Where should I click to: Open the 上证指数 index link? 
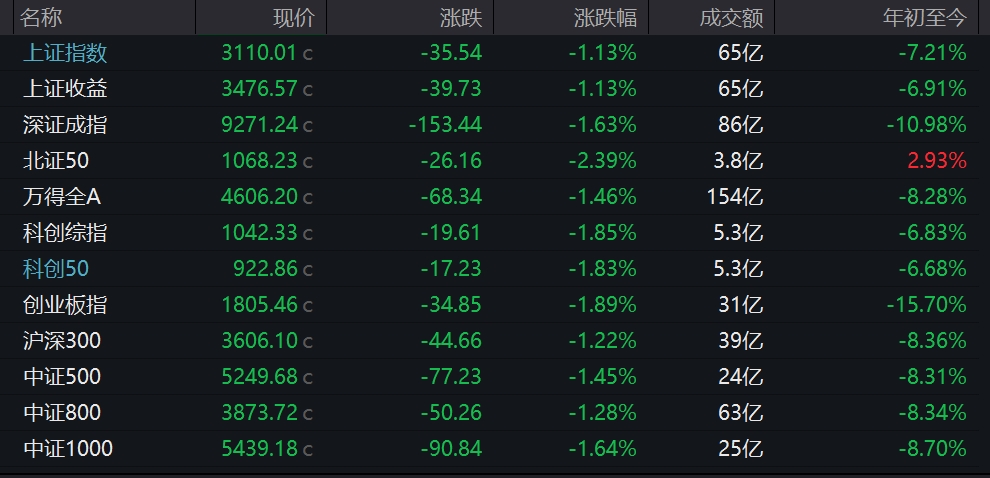[65, 53]
